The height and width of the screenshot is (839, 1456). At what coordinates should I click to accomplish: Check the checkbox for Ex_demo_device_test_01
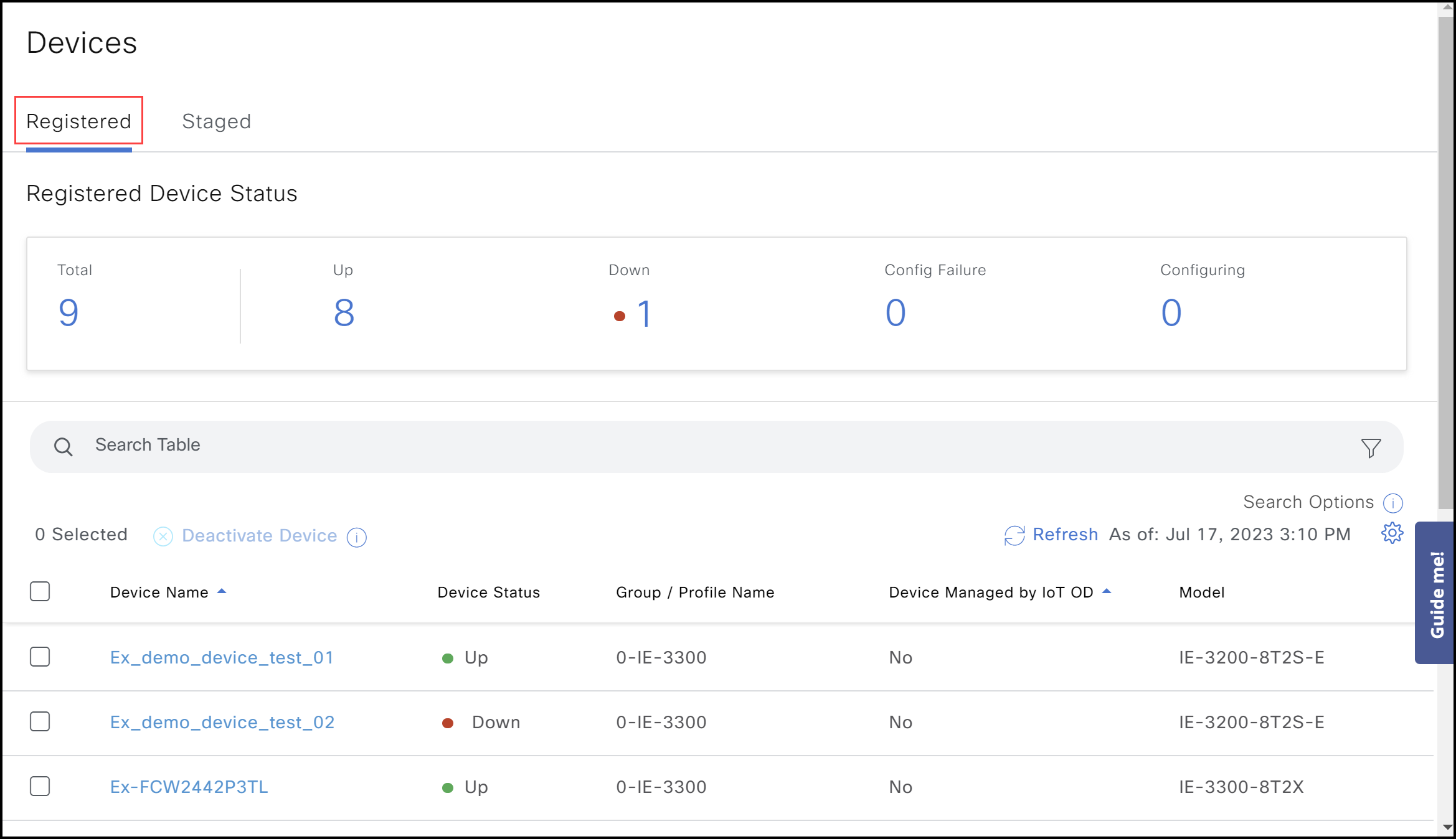[40, 657]
